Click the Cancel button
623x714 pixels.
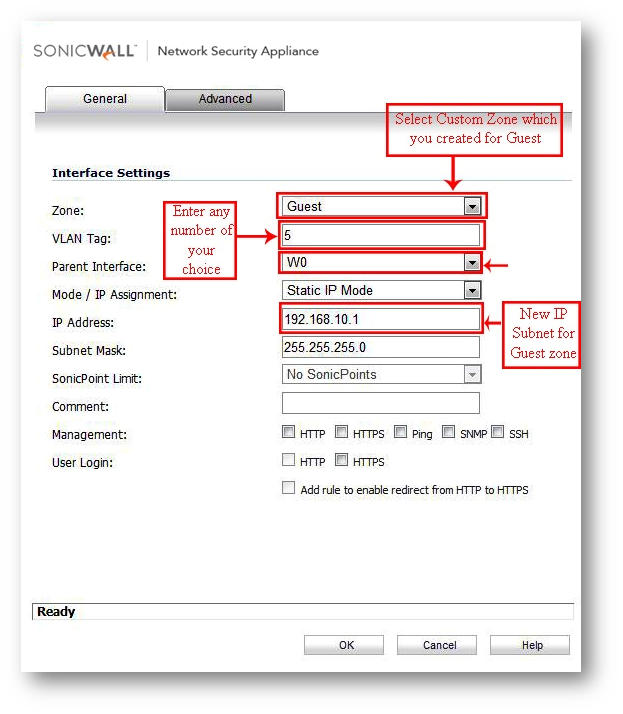[x=437, y=645]
